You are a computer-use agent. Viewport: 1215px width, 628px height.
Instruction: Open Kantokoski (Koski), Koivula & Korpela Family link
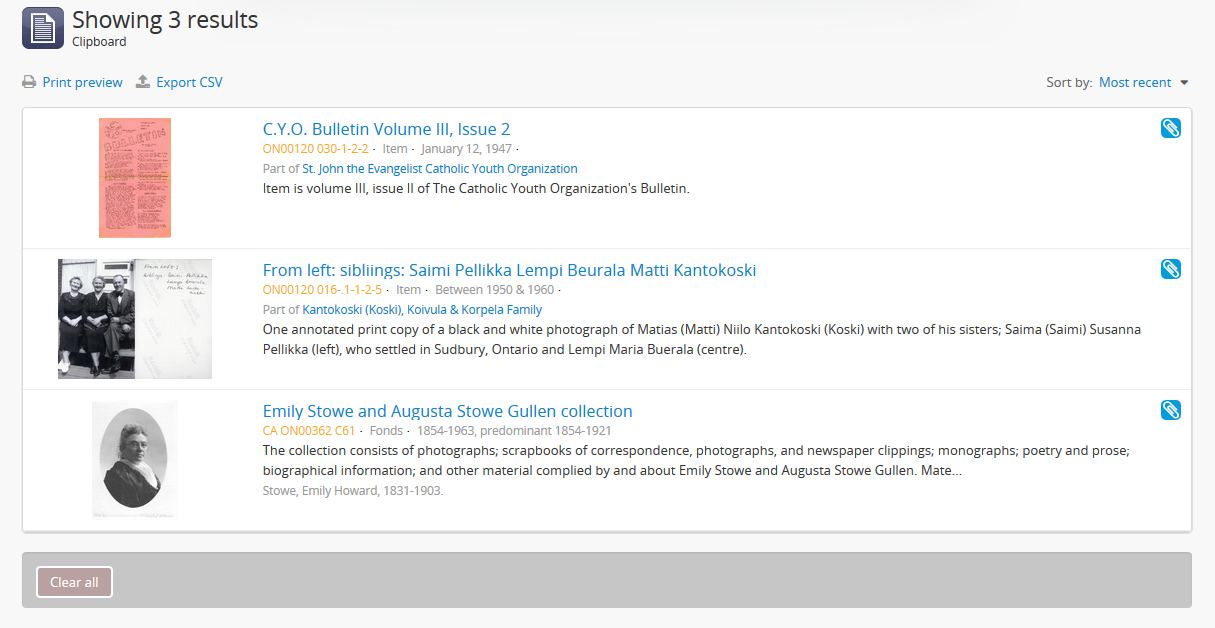(422, 310)
